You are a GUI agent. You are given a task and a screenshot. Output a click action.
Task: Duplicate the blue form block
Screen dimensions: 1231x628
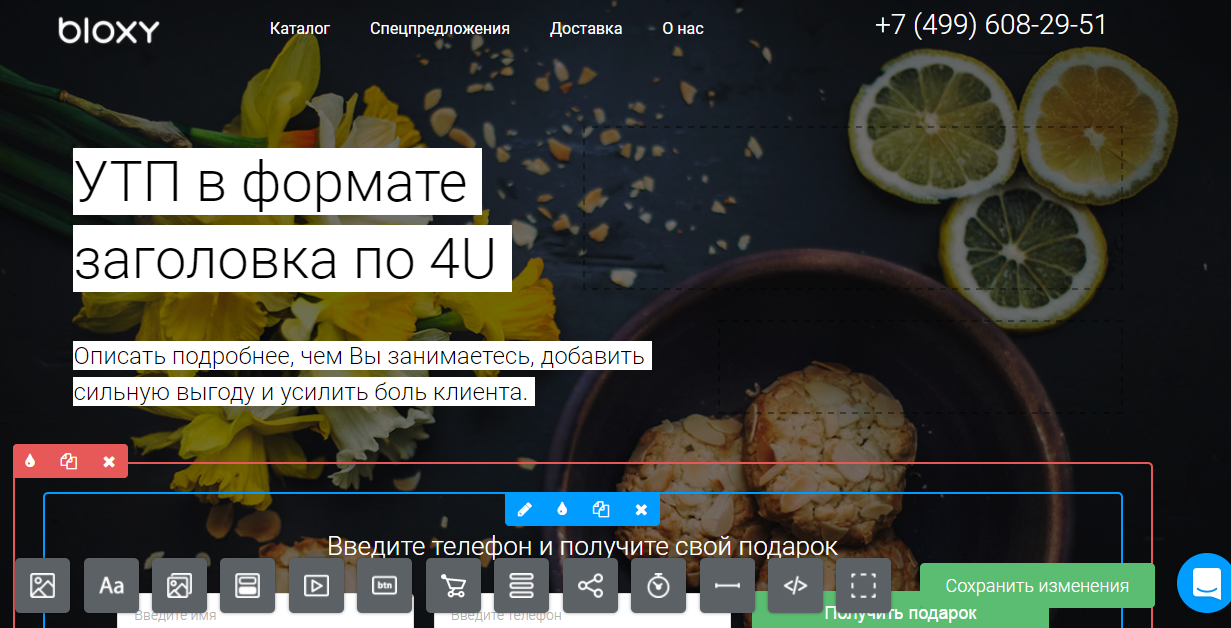(601, 509)
